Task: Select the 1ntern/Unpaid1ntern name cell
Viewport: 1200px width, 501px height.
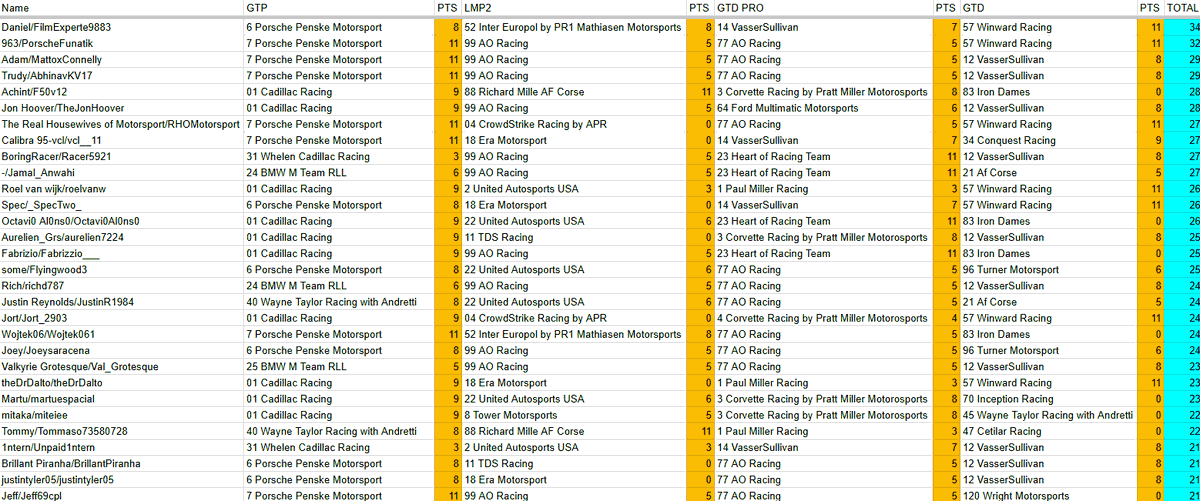Action: pyautogui.click(x=122, y=448)
